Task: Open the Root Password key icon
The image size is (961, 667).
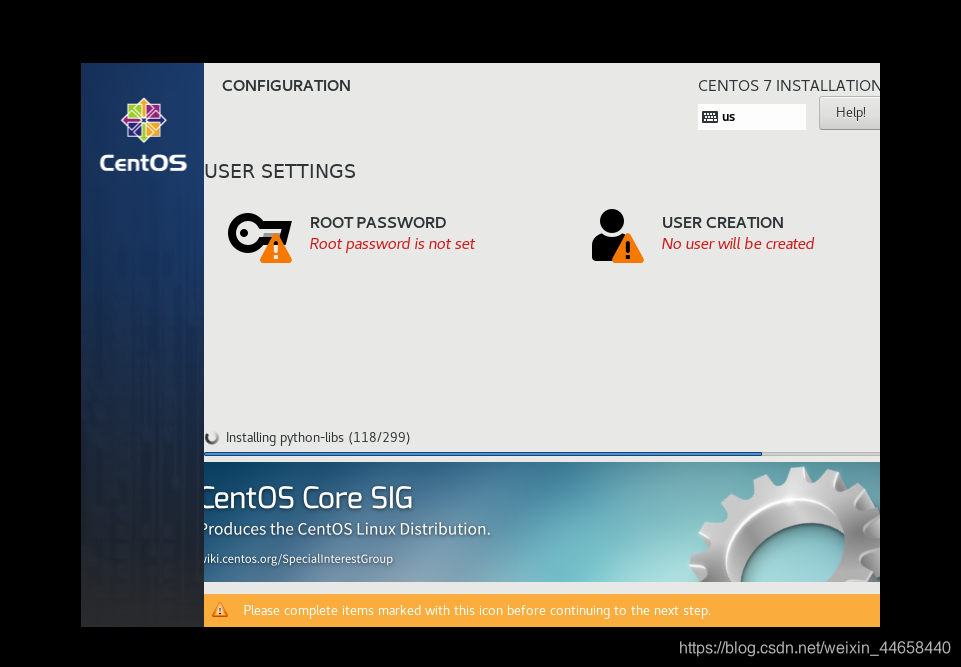Action: pos(260,238)
